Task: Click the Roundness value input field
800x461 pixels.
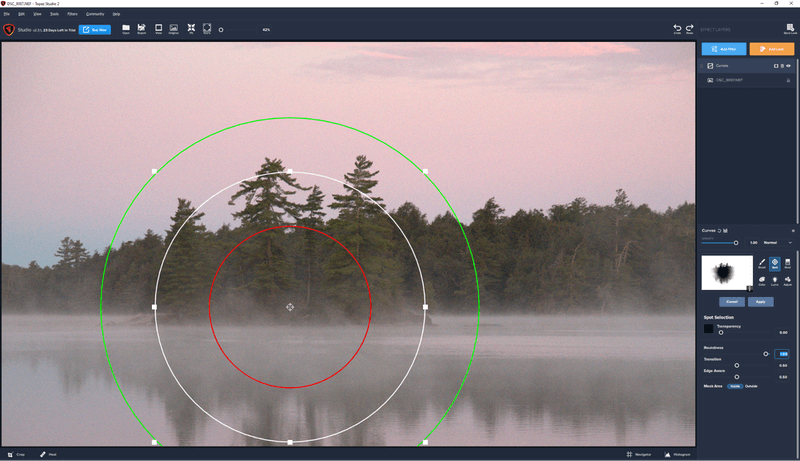Action: [x=782, y=353]
